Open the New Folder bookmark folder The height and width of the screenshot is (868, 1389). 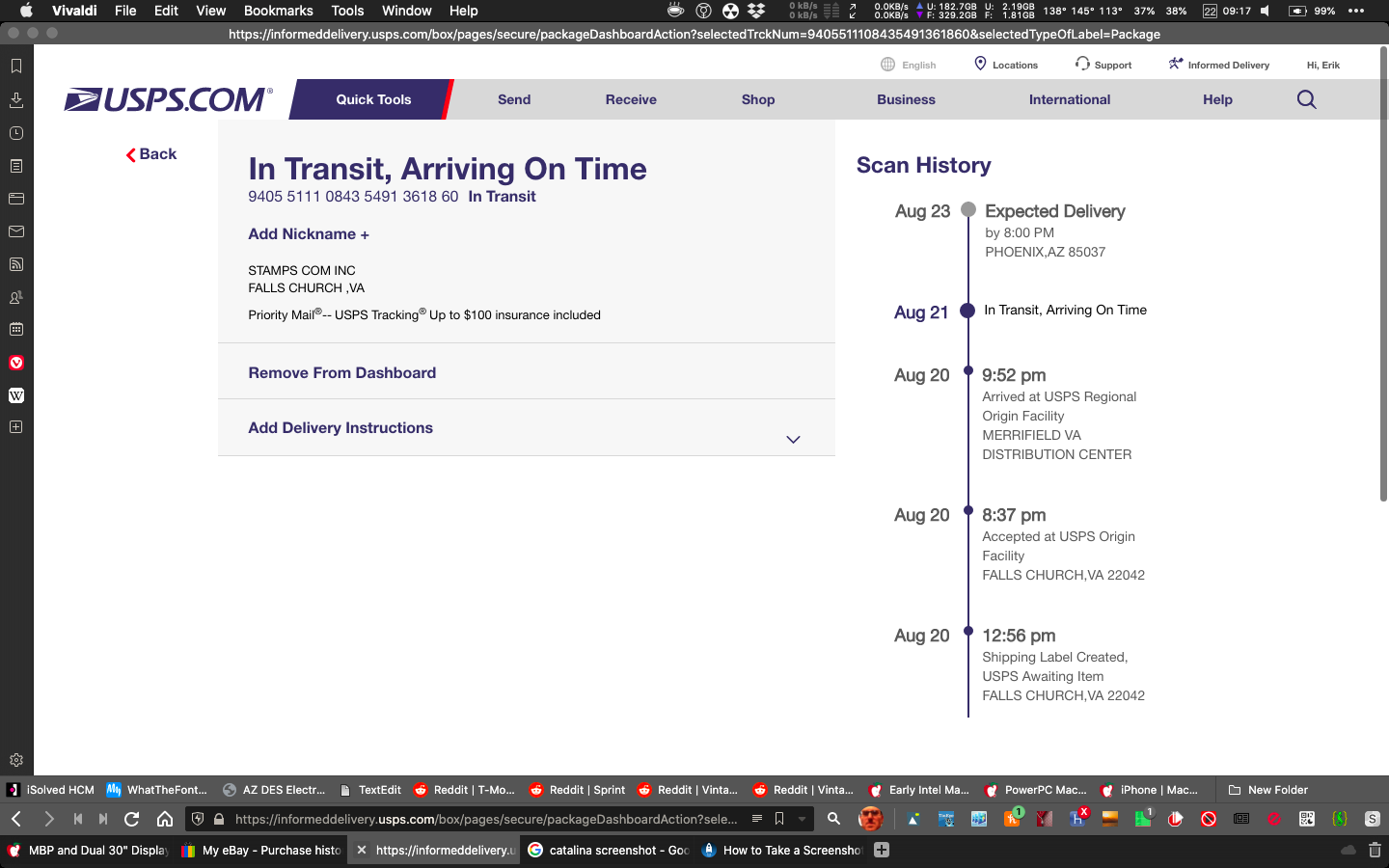pos(1267,790)
